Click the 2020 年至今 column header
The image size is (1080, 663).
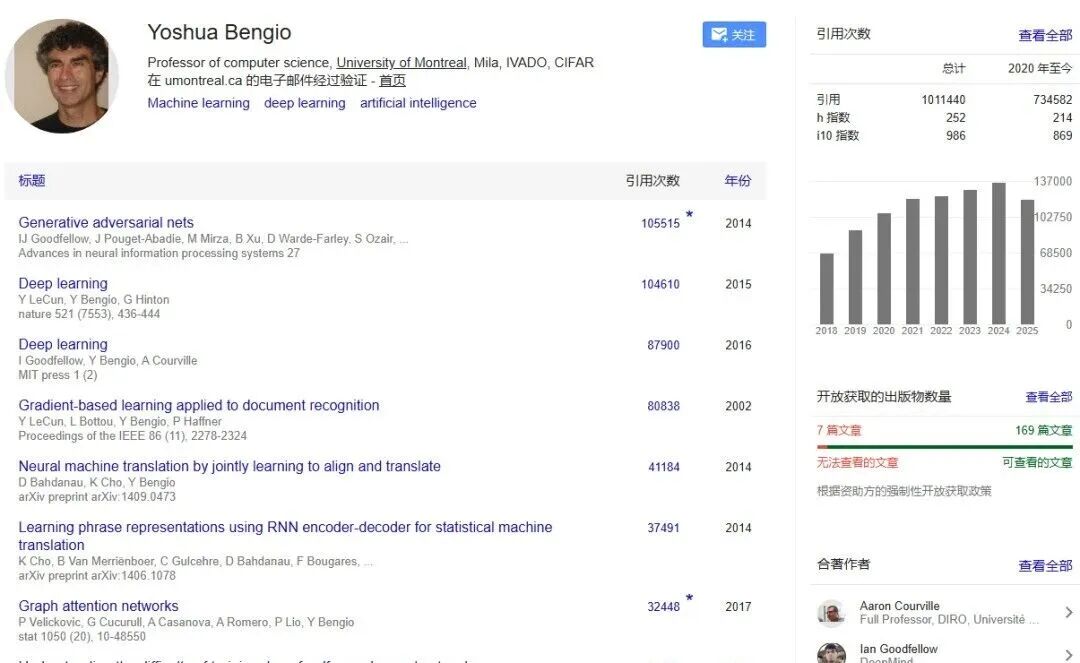tap(1039, 68)
